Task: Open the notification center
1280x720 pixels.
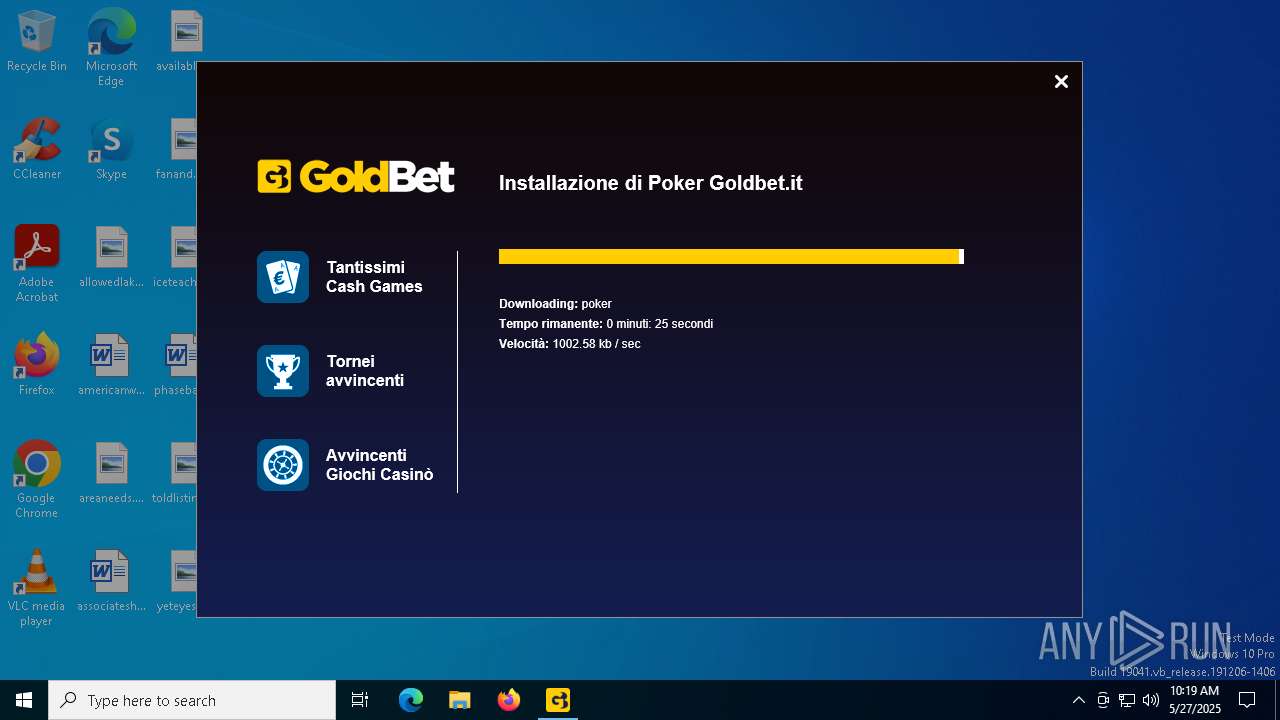Action: (1247, 700)
